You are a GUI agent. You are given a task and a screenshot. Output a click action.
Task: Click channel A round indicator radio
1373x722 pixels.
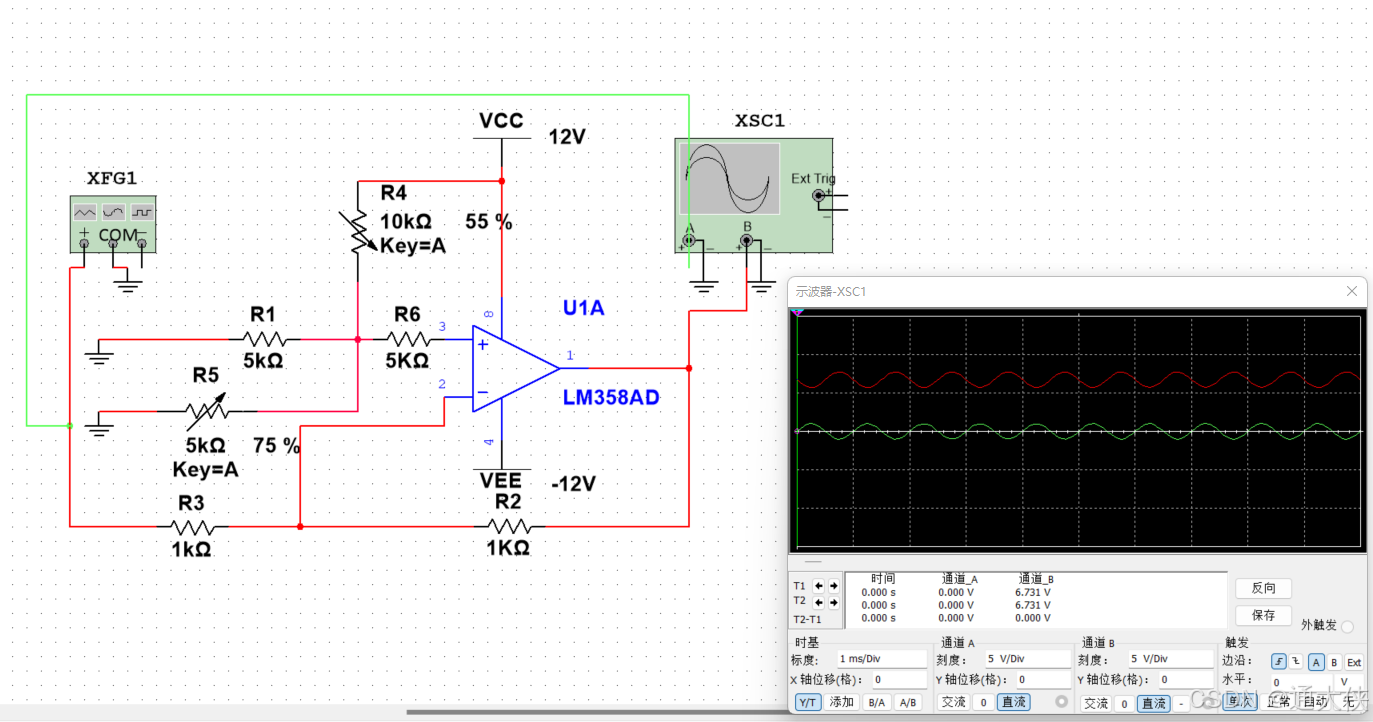pyautogui.click(x=1062, y=702)
